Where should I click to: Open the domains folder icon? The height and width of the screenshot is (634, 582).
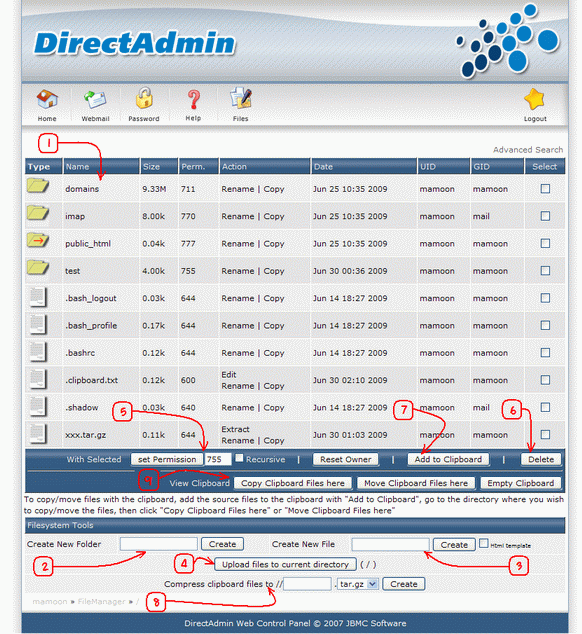pos(38,186)
